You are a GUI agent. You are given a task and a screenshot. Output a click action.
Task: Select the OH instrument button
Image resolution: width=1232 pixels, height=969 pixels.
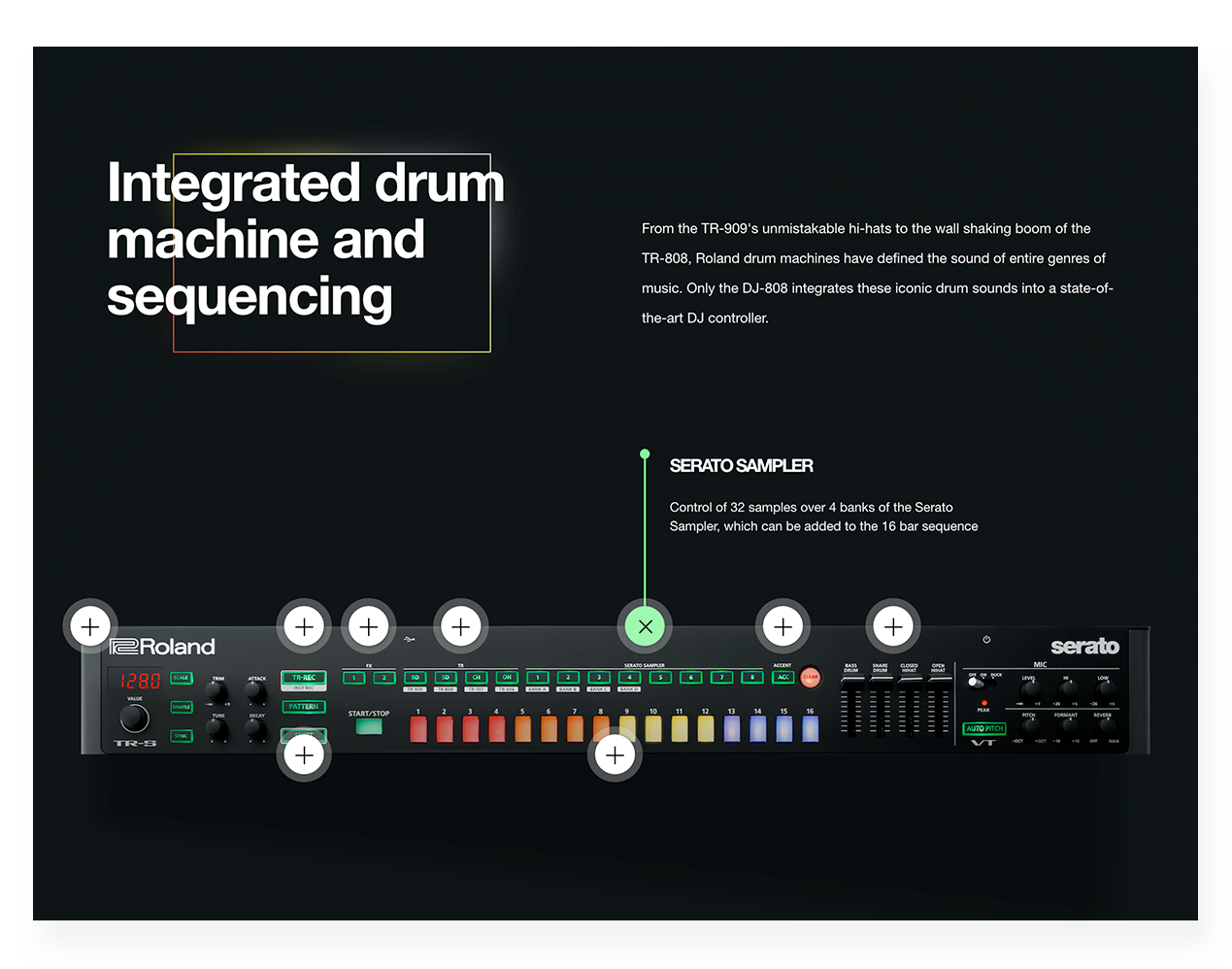tap(507, 678)
